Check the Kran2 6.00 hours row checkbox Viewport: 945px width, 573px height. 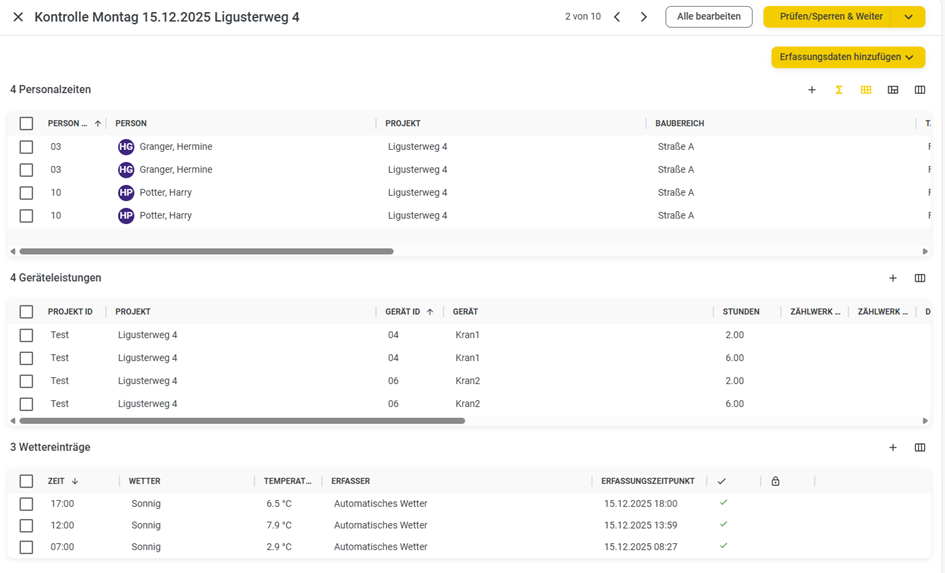click(26, 404)
